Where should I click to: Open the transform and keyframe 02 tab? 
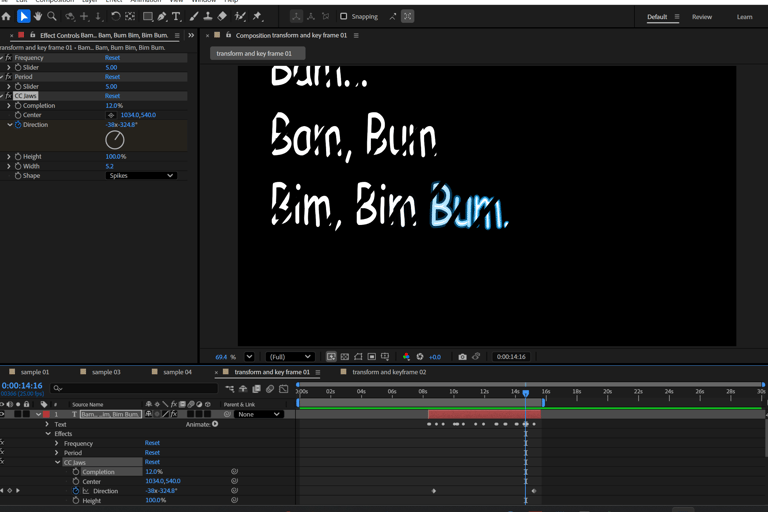point(389,372)
